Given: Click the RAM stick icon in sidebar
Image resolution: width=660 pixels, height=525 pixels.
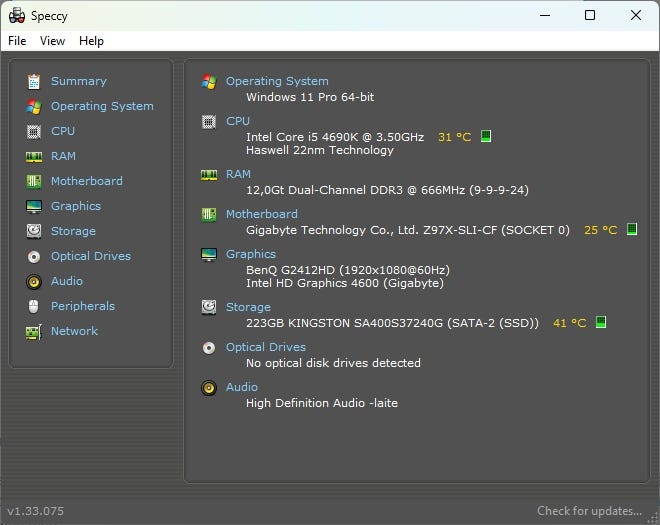Looking at the screenshot, I should pos(34,157).
